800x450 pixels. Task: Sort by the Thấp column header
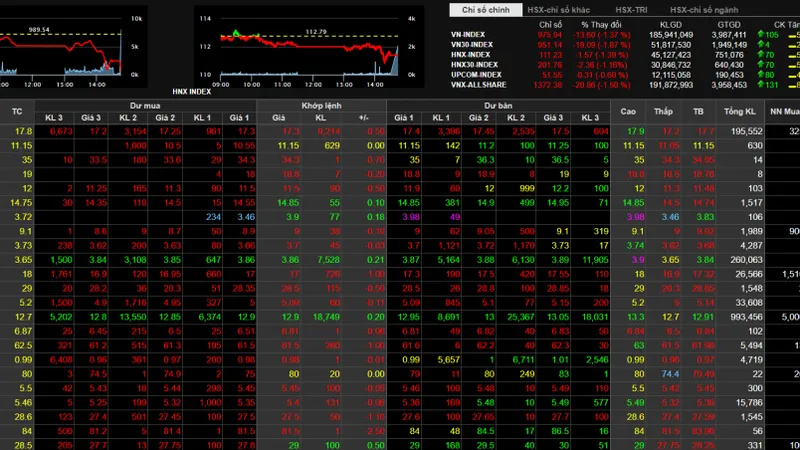663,111
